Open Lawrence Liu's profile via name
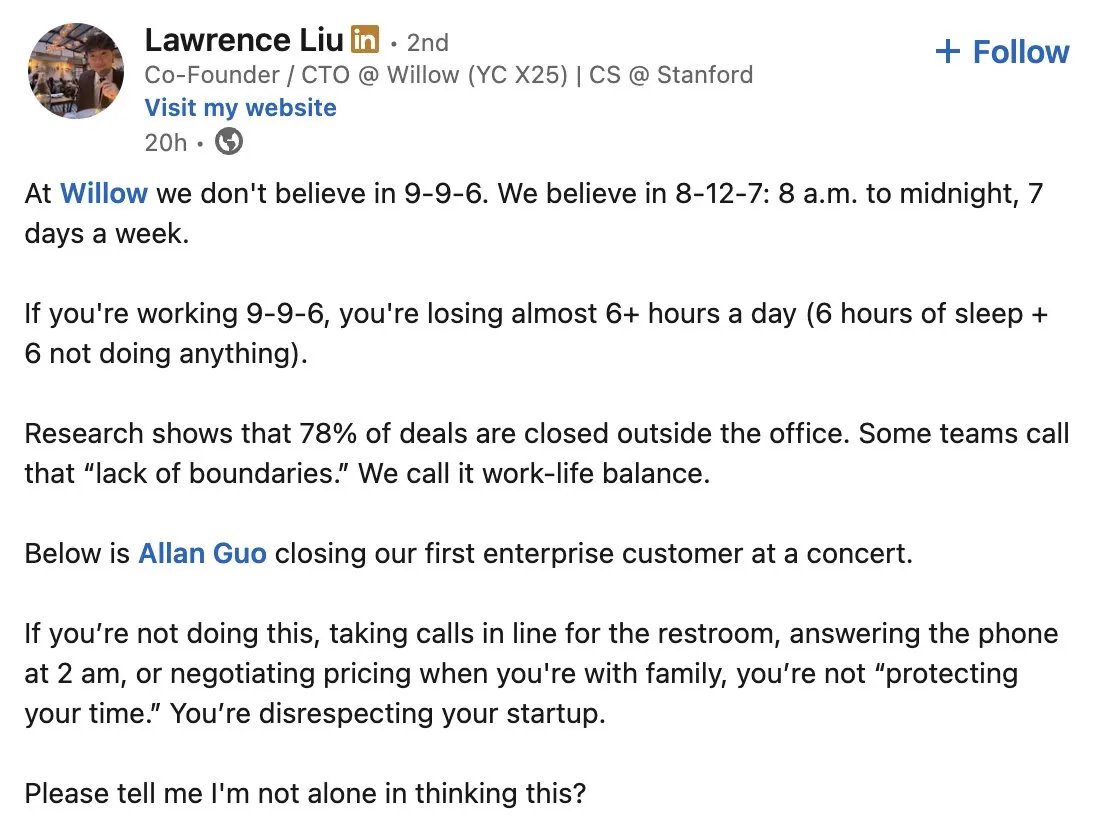The width and height of the screenshot is (1098, 820). [244, 41]
